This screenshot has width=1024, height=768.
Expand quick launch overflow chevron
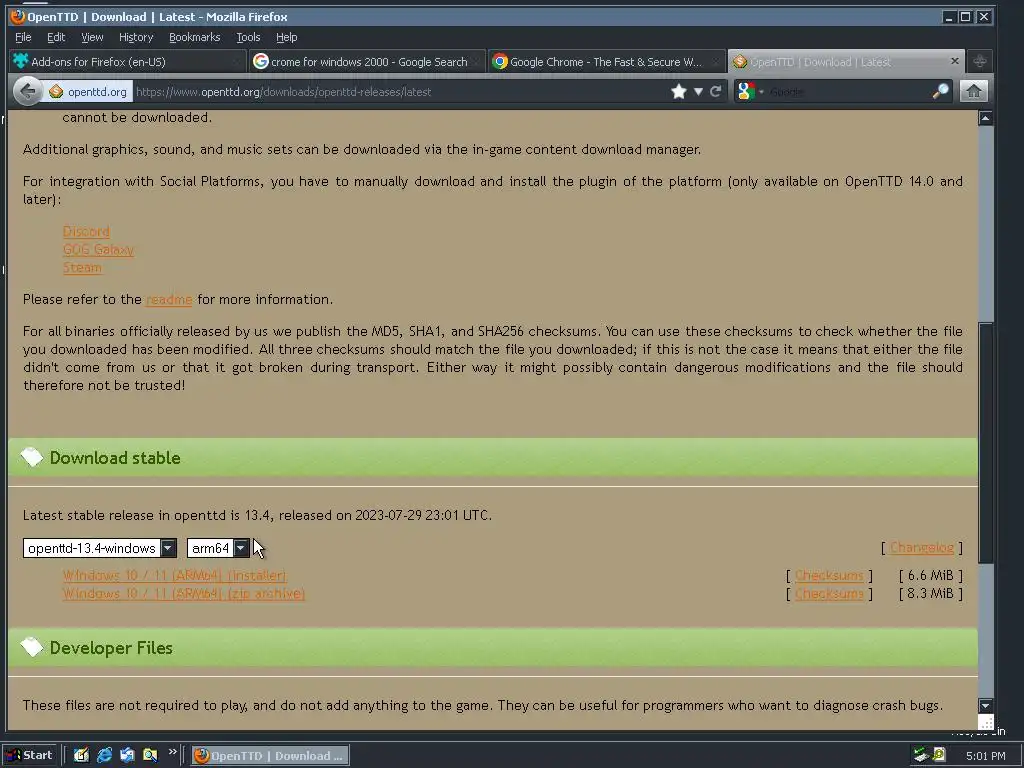pyautogui.click(x=172, y=752)
